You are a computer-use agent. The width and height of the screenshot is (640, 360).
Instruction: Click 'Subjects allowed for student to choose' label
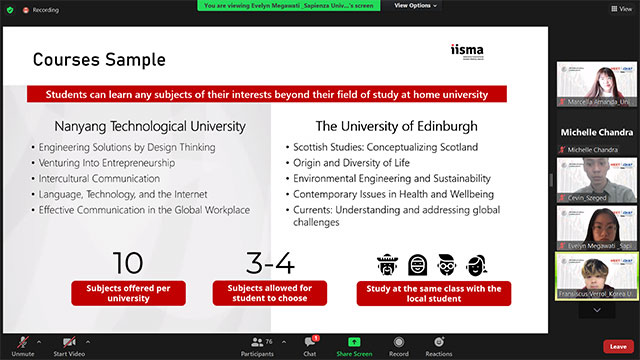pos(269,293)
